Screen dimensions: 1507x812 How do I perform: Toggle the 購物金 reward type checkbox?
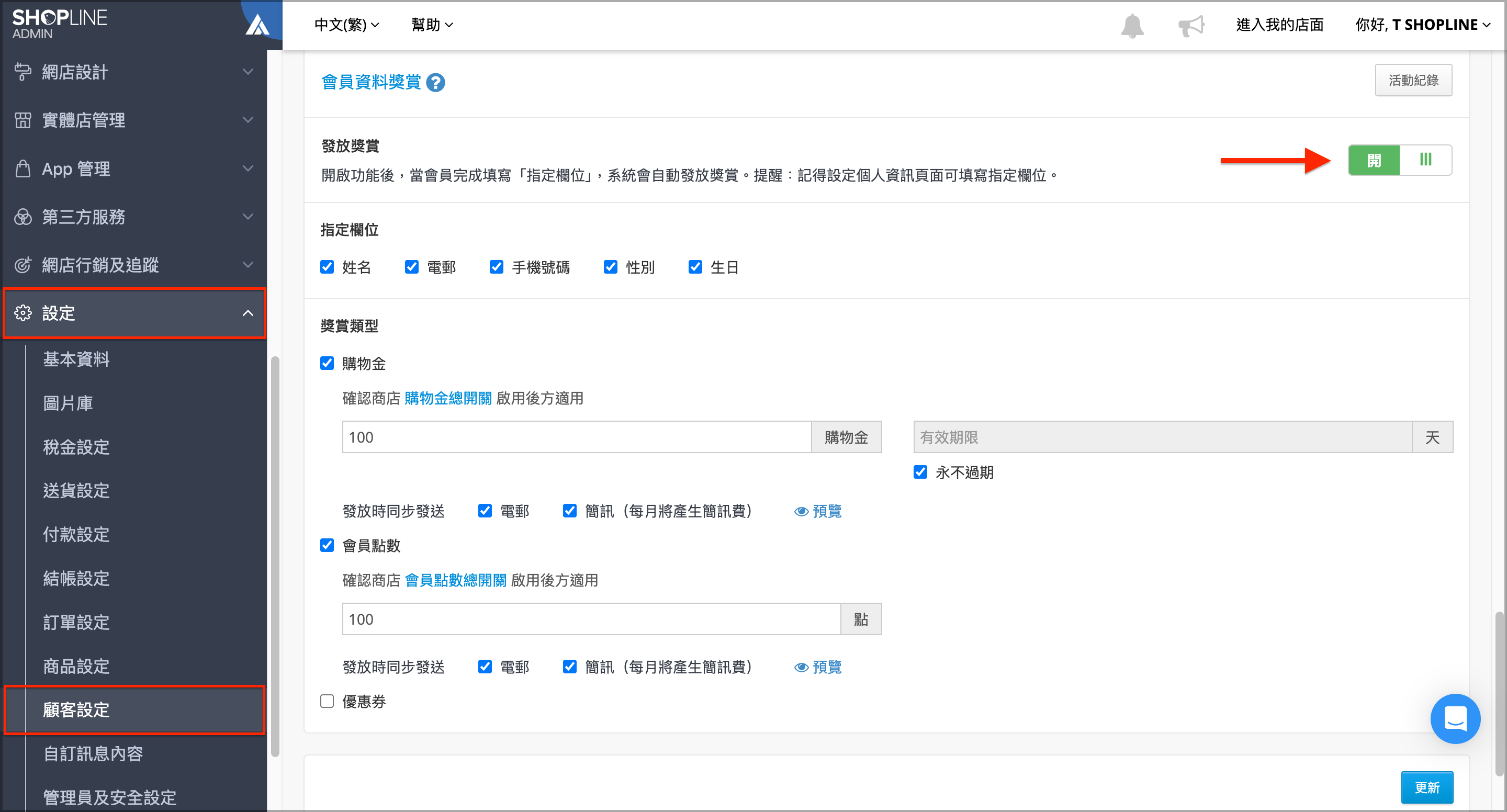coord(327,363)
